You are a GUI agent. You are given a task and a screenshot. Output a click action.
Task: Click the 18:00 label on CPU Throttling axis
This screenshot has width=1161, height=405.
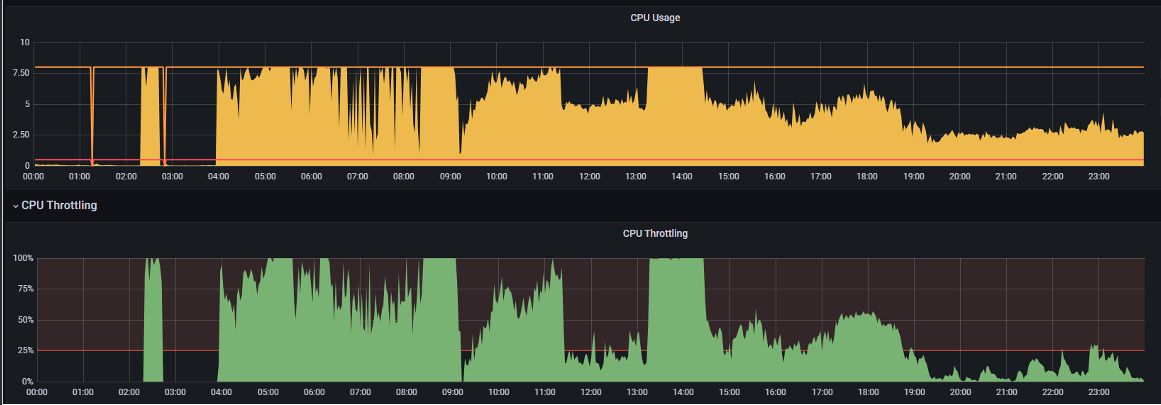(x=868, y=392)
